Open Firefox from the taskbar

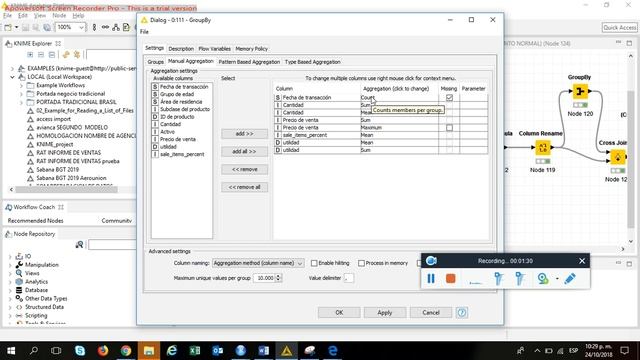point(103,351)
